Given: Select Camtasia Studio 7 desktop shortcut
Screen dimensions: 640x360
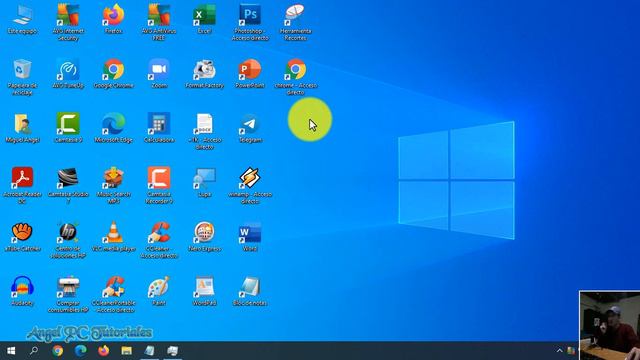Looking at the screenshot, I should tap(68, 185).
